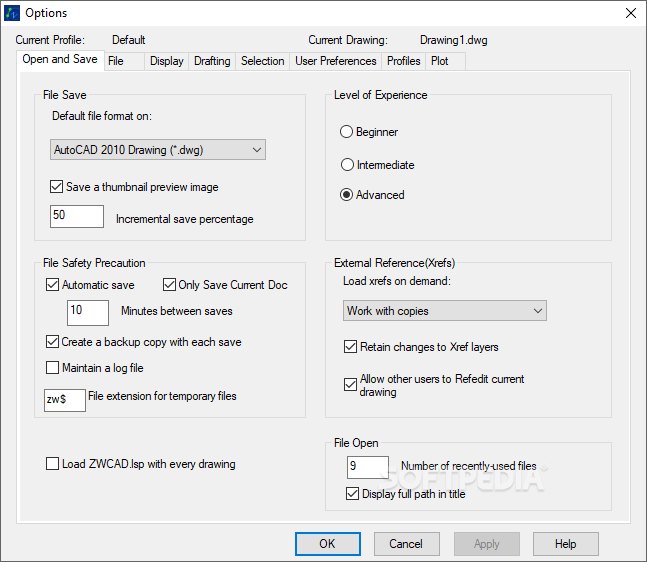Select the Selection tab
Screen dimensions: 647x562
tap(262, 61)
